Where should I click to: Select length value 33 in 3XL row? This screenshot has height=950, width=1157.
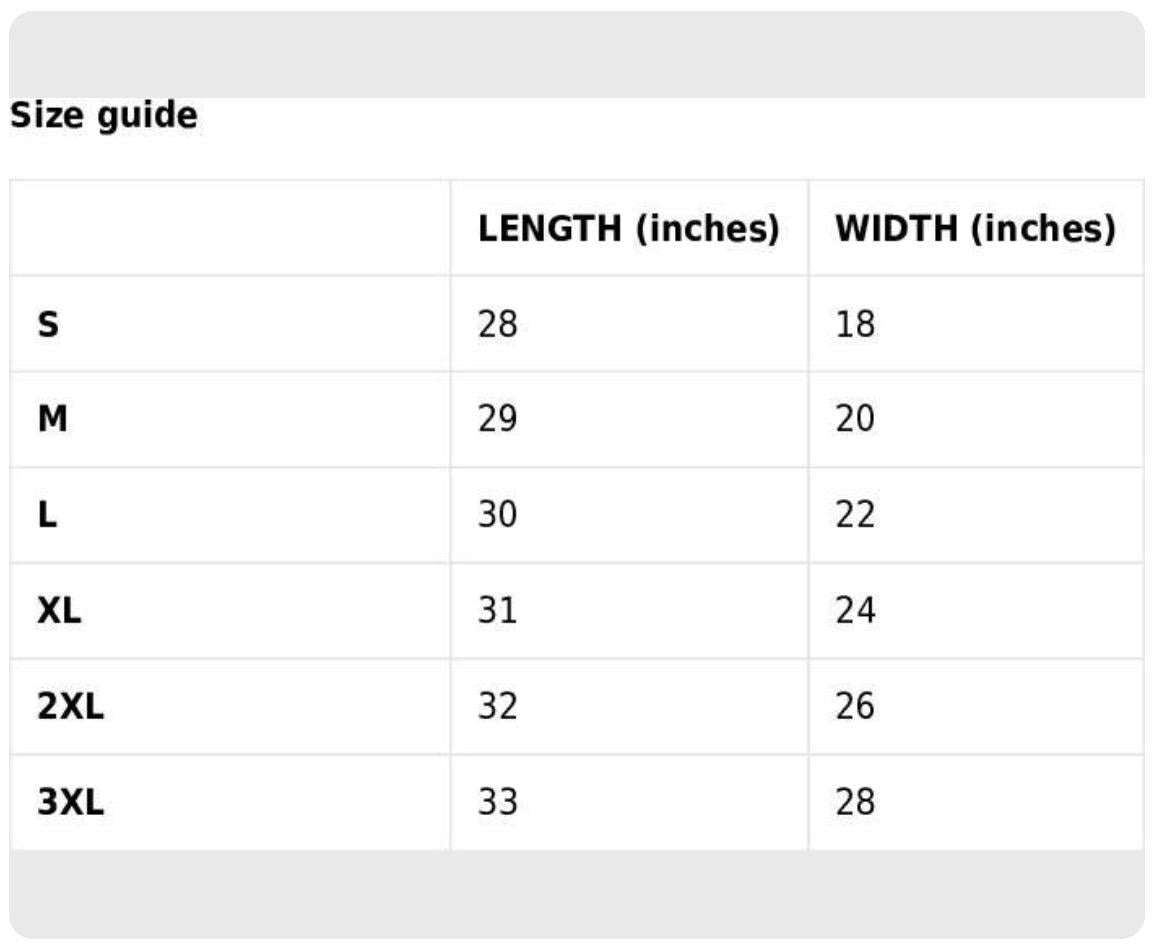[498, 802]
